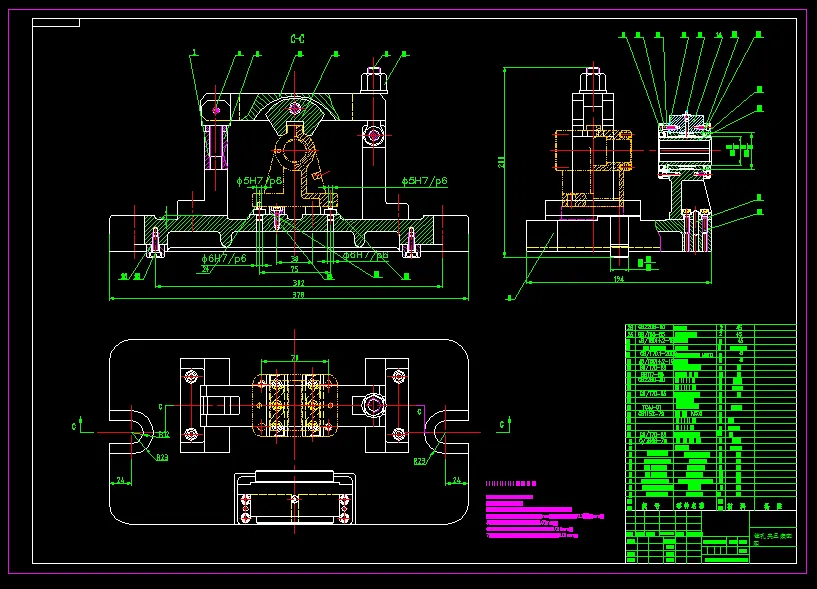Viewport: 817px width, 589px height.
Task: Select the R23 label below R12
Action: pyautogui.click(x=162, y=457)
